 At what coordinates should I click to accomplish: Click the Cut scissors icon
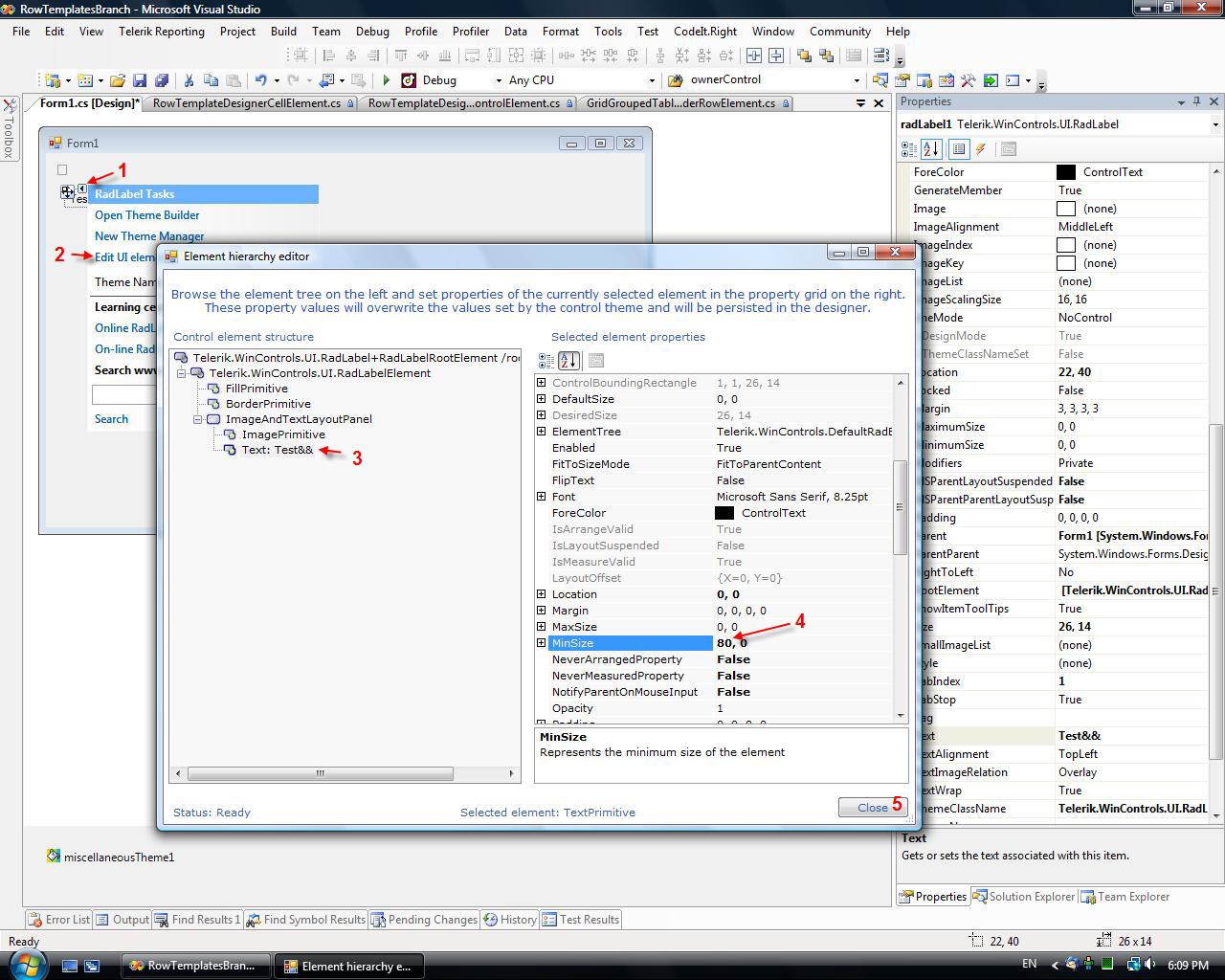click(189, 80)
